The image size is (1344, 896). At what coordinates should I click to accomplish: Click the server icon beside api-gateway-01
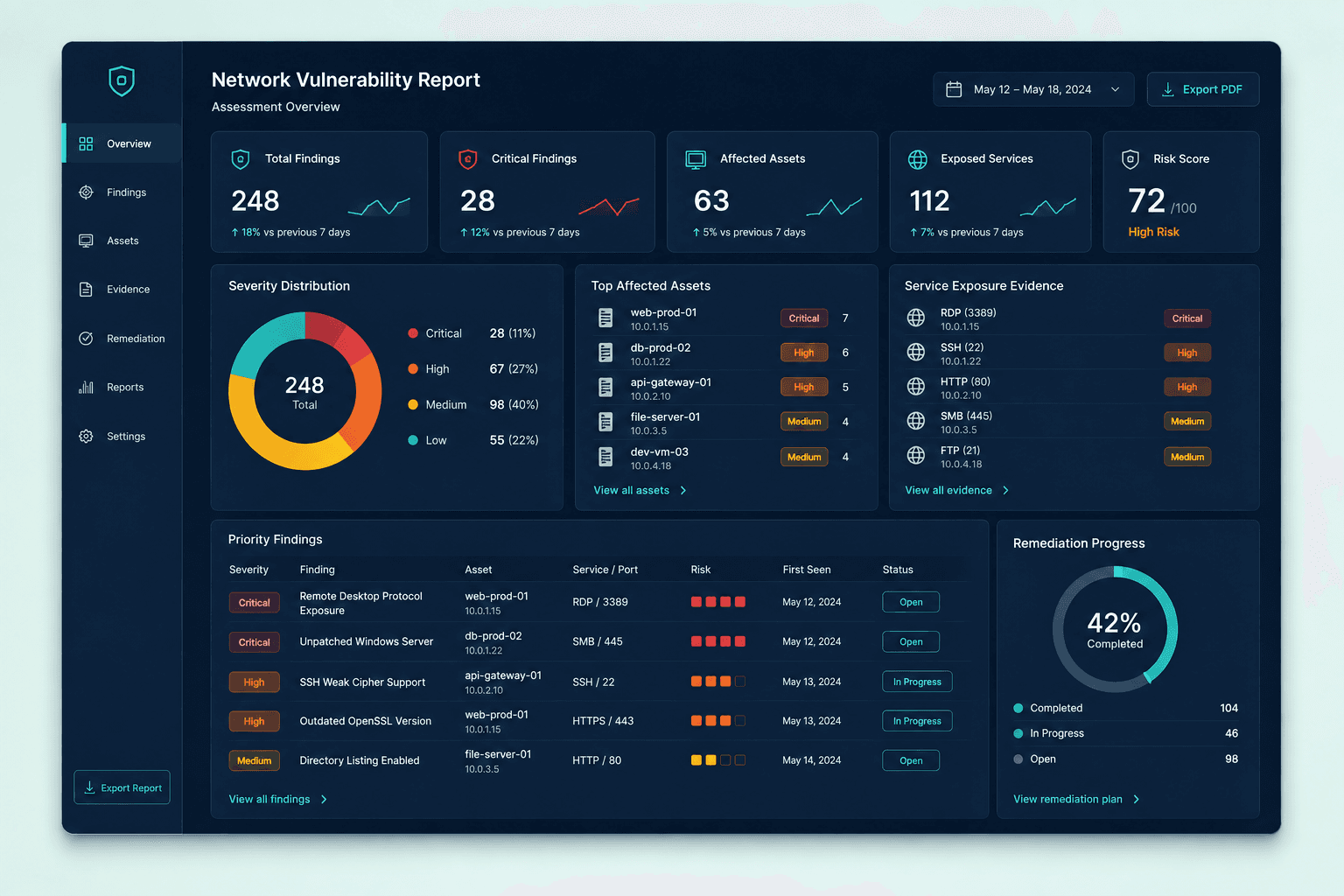coord(605,387)
